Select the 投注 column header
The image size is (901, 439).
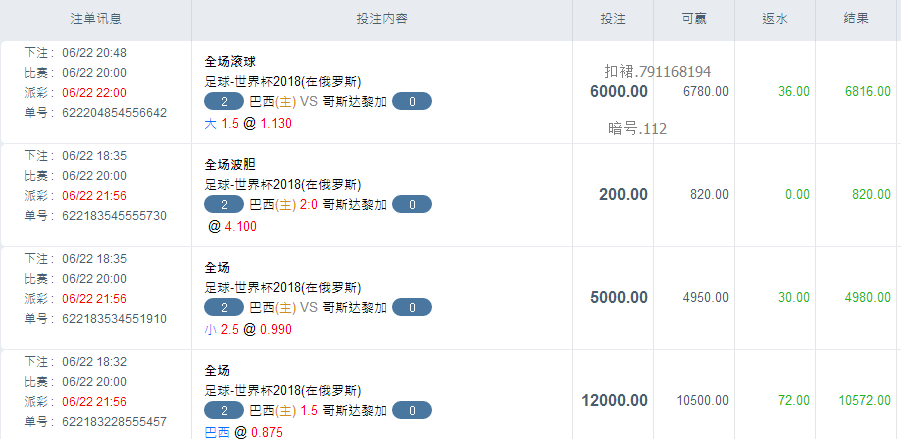(613, 19)
